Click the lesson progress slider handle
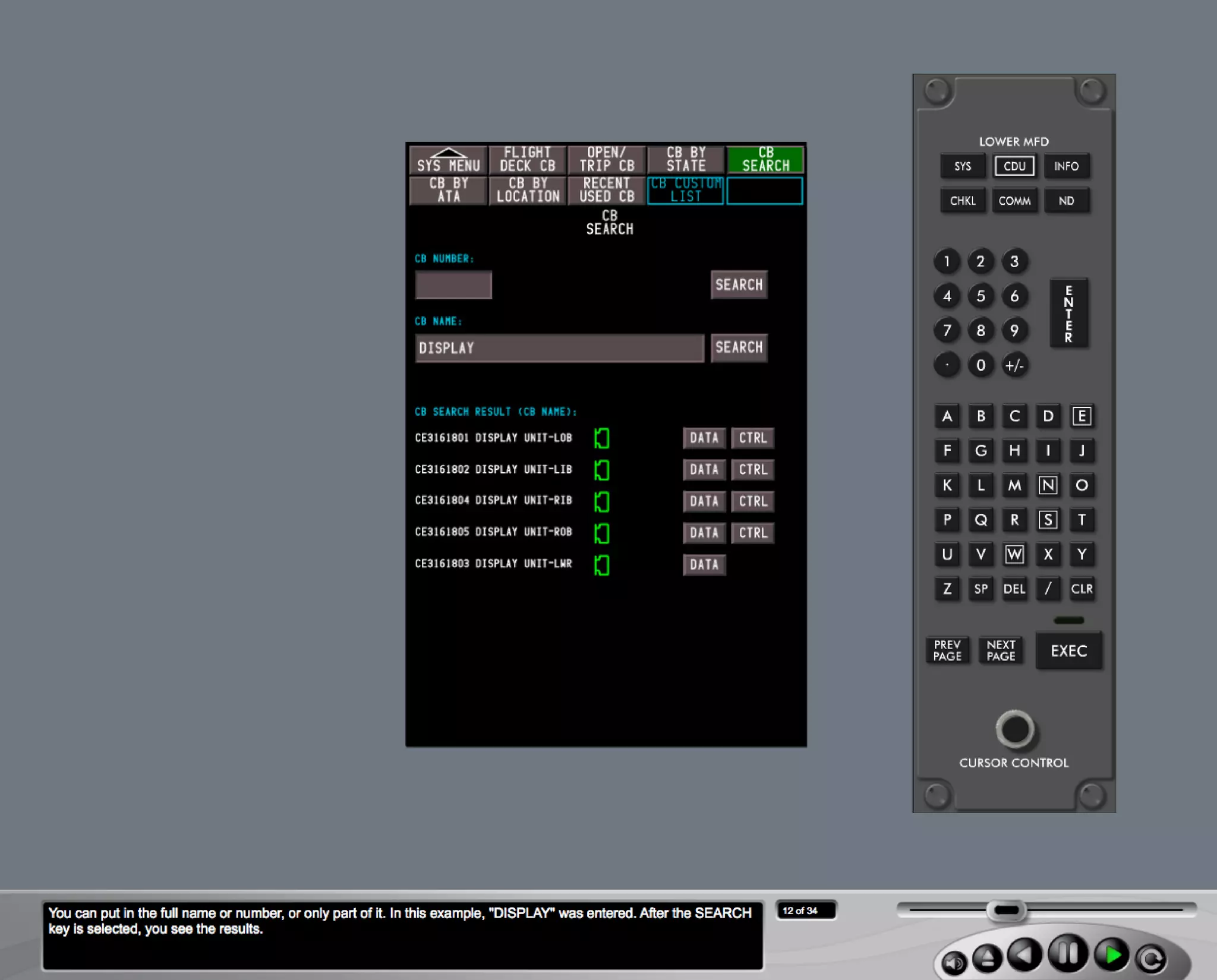Viewport: 1217px width, 980px height. 1006,910
